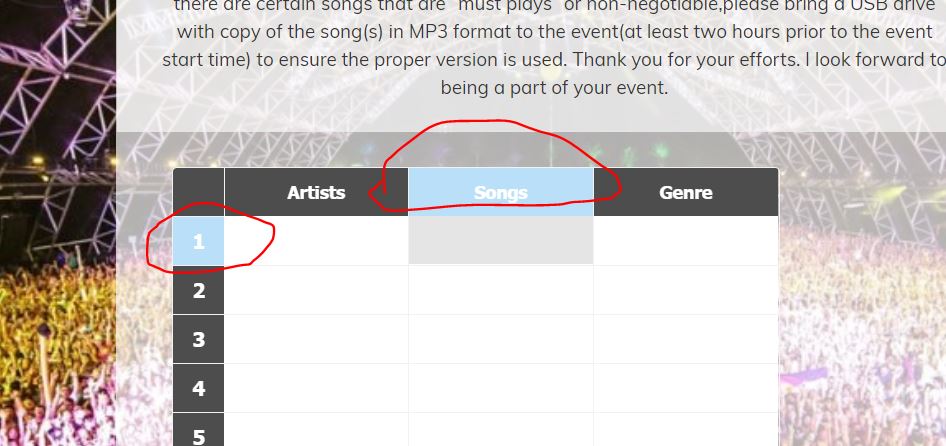This screenshot has width=946, height=446.
Task: Select row header number 4
Action: coord(198,388)
